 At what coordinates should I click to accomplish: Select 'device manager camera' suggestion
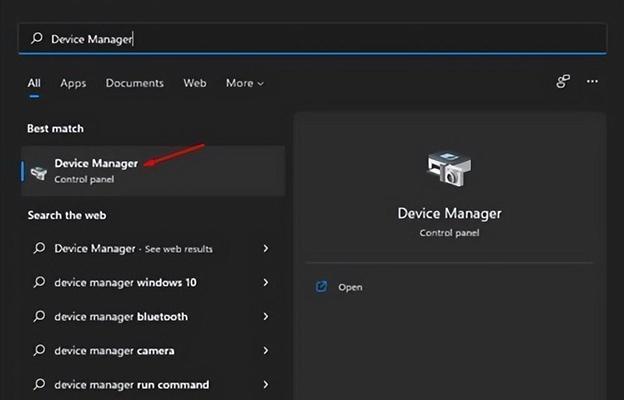click(x=153, y=351)
